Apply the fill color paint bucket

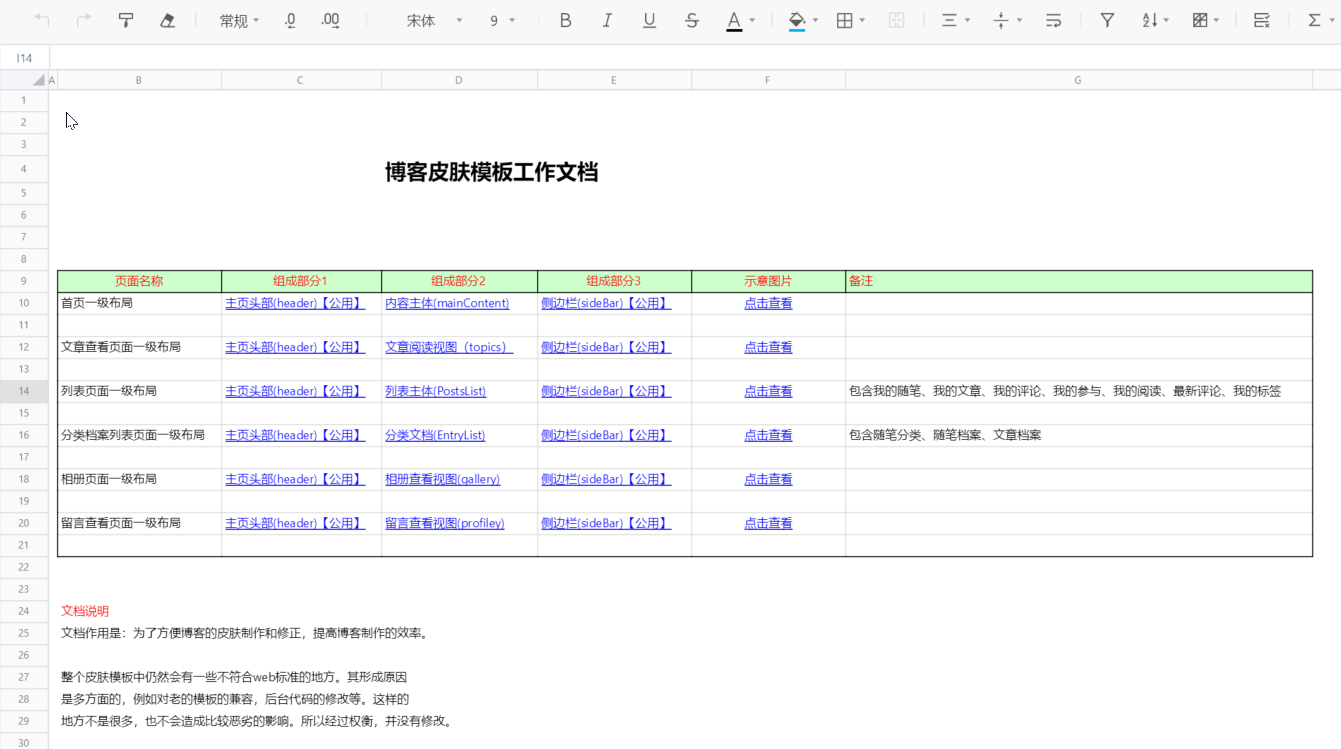coord(797,20)
